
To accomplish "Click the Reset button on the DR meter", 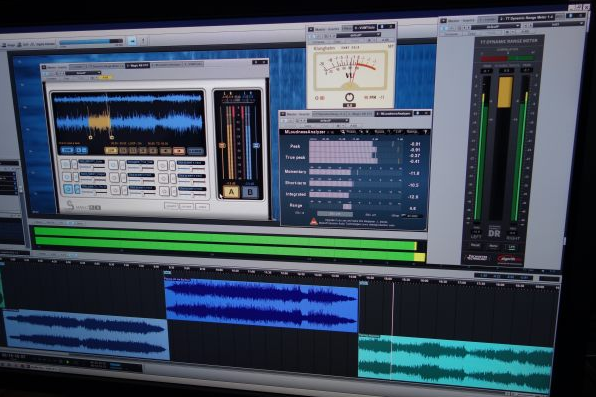I will [x=476, y=245].
